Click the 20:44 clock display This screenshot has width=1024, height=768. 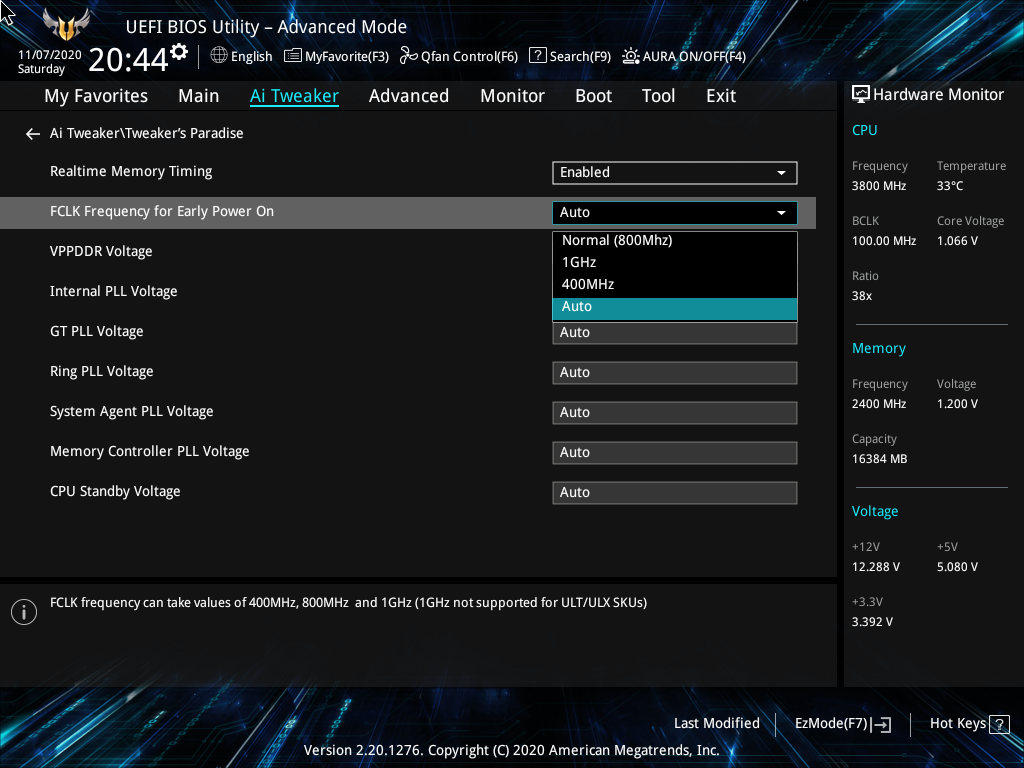(129, 60)
